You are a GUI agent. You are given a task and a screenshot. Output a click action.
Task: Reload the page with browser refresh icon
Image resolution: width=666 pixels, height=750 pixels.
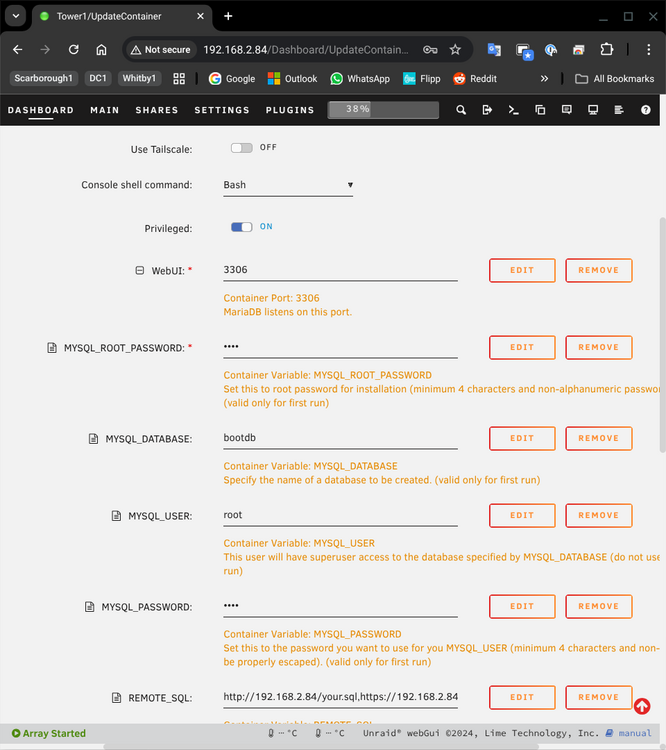click(73, 49)
